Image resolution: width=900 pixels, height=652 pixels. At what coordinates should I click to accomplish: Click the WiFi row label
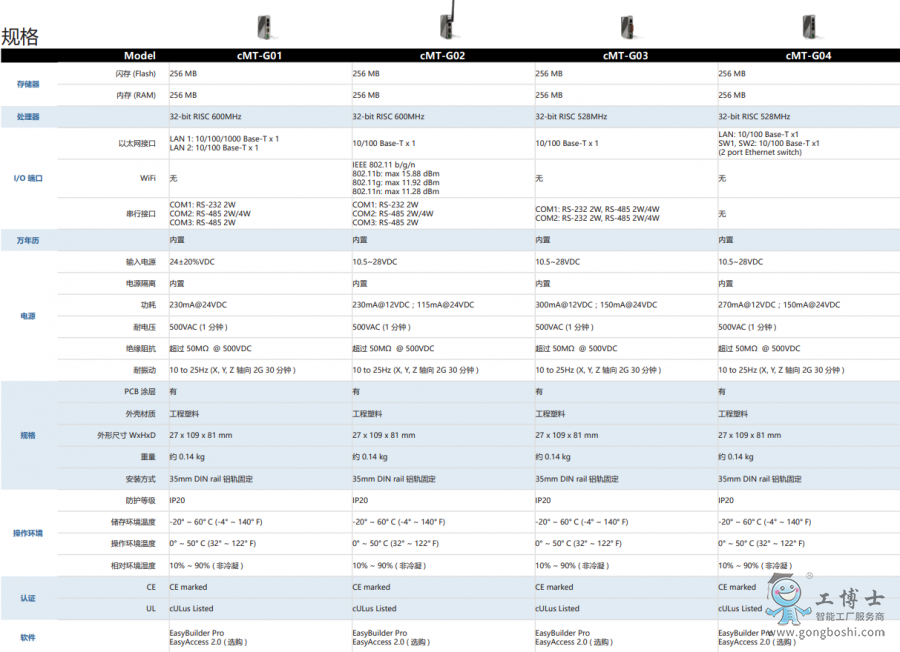149,178
